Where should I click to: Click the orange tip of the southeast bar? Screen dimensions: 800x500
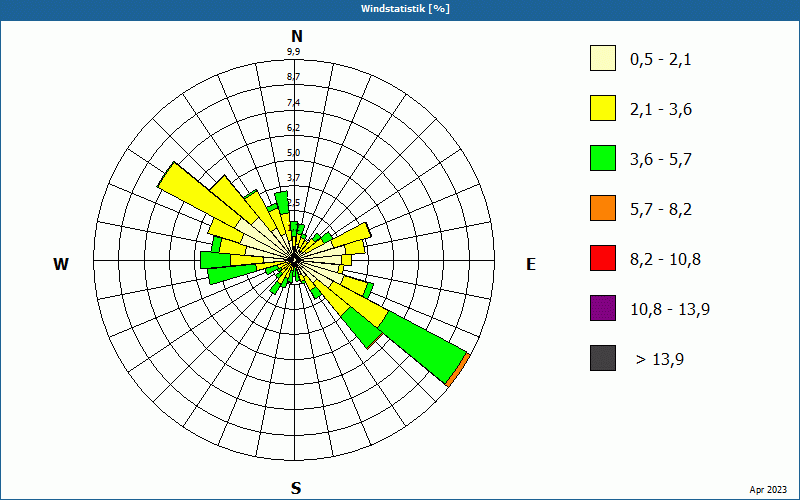click(x=458, y=369)
